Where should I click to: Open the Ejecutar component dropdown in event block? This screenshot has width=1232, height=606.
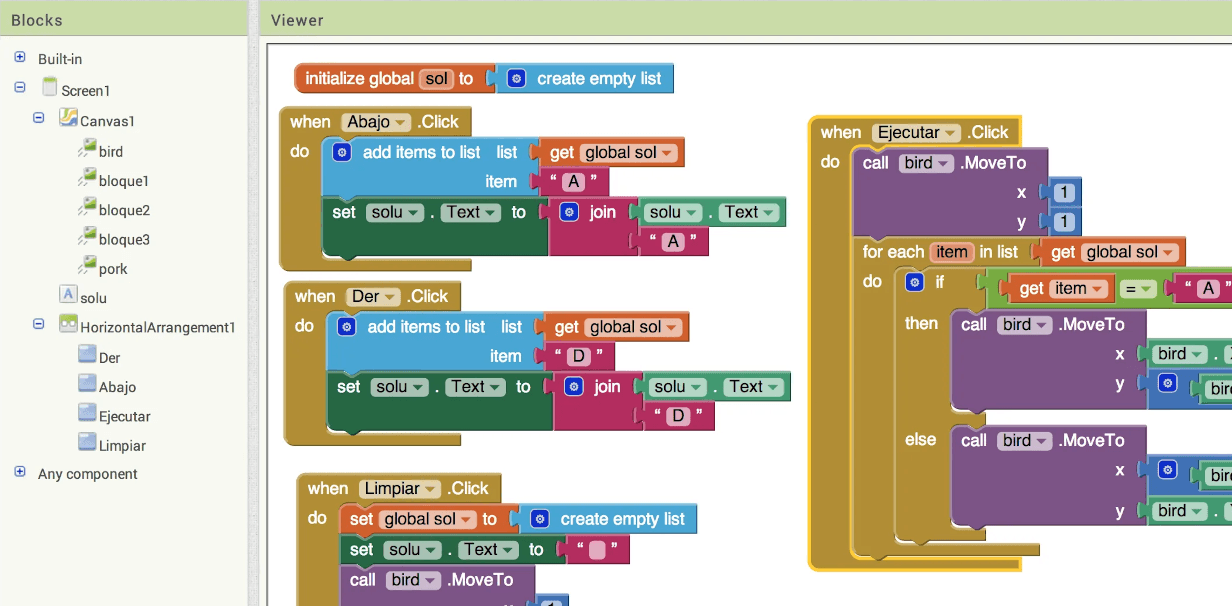pyautogui.click(x=948, y=133)
